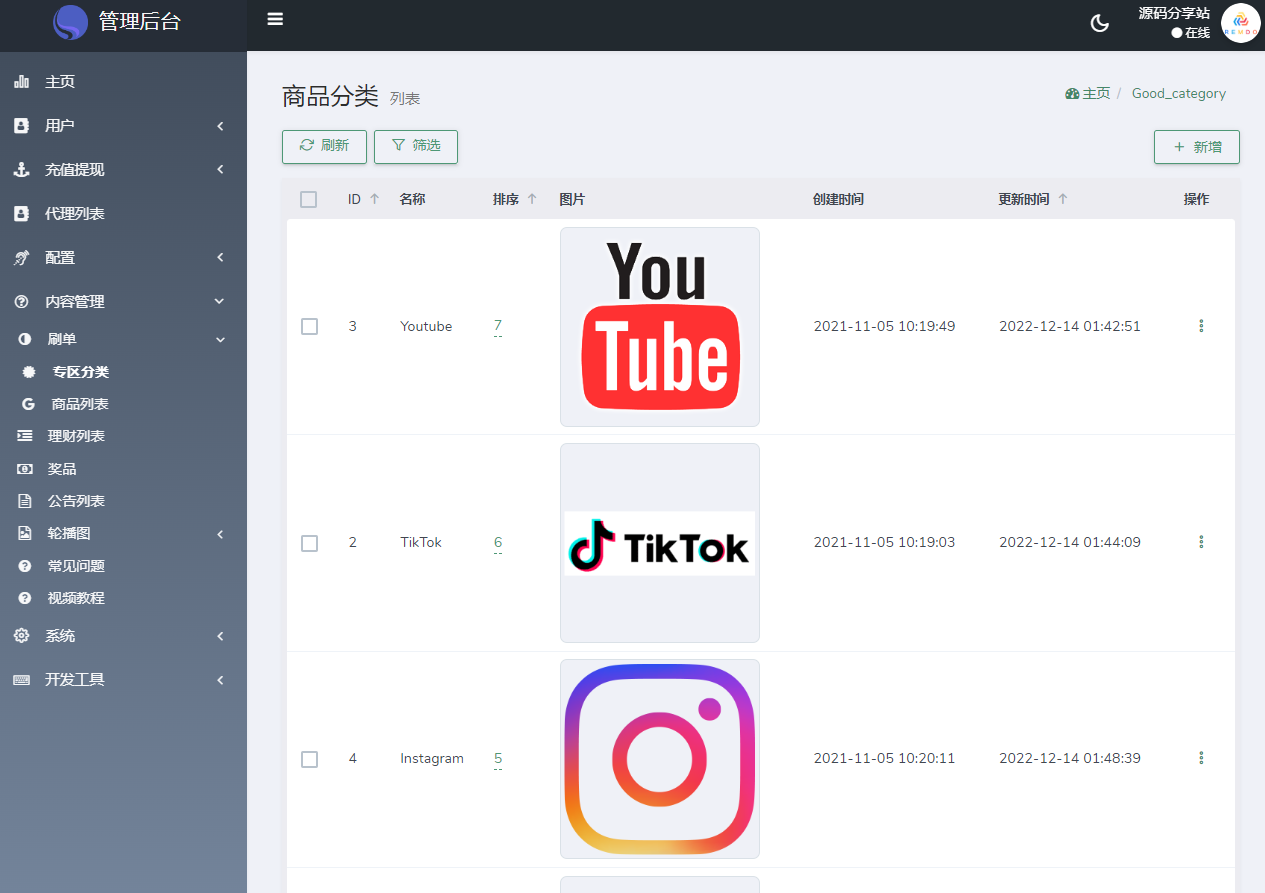Image resolution: width=1265 pixels, height=893 pixels.
Task: Click the 新增 add button
Action: (x=1196, y=147)
